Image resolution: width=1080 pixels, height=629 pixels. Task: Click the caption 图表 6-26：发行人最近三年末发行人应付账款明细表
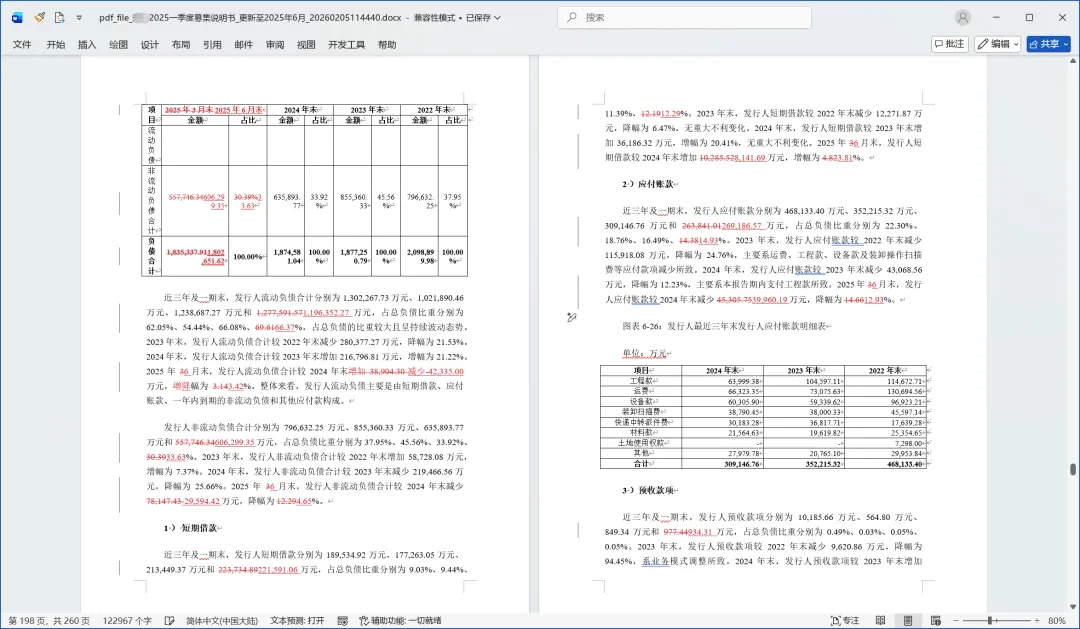(725, 326)
